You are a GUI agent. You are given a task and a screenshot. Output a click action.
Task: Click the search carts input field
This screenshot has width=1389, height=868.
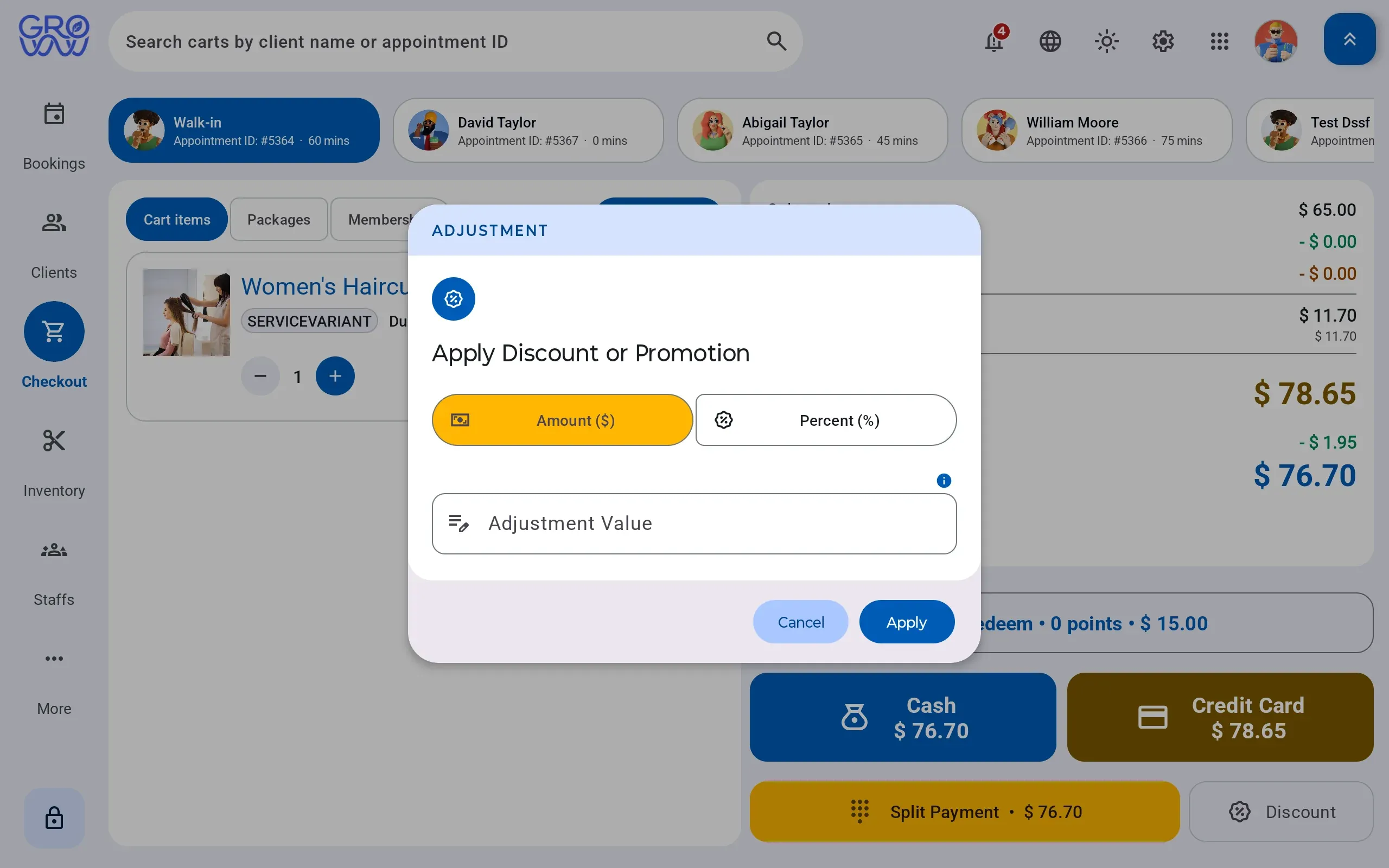455,41
